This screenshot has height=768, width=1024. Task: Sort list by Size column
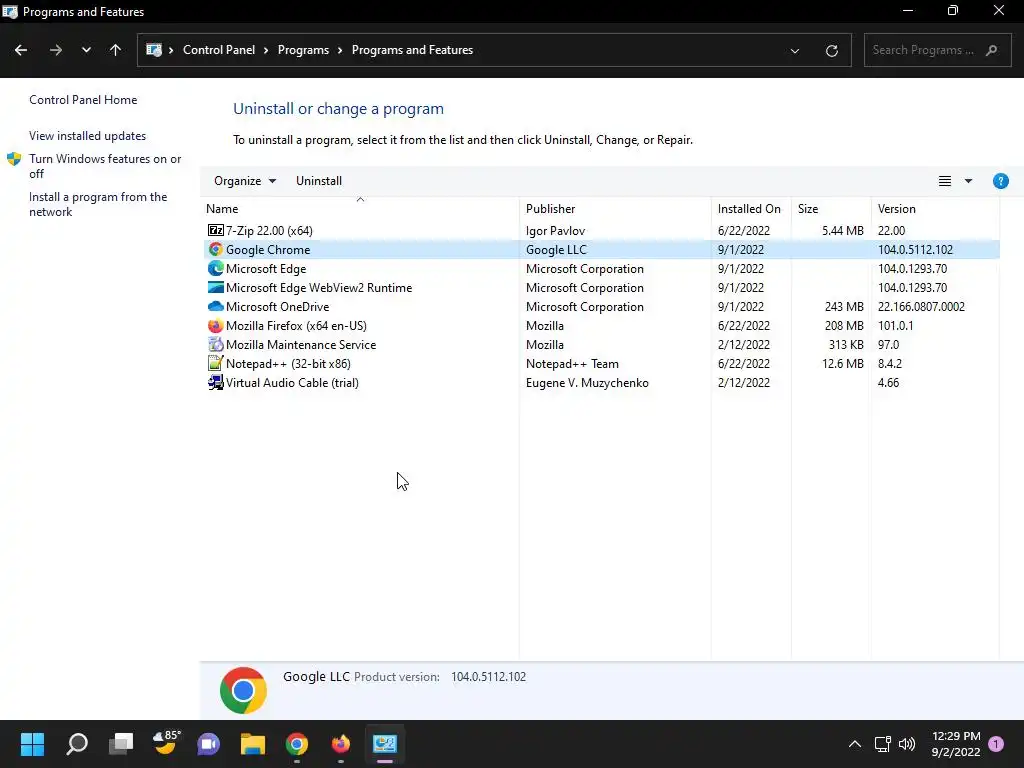point(831,208)
